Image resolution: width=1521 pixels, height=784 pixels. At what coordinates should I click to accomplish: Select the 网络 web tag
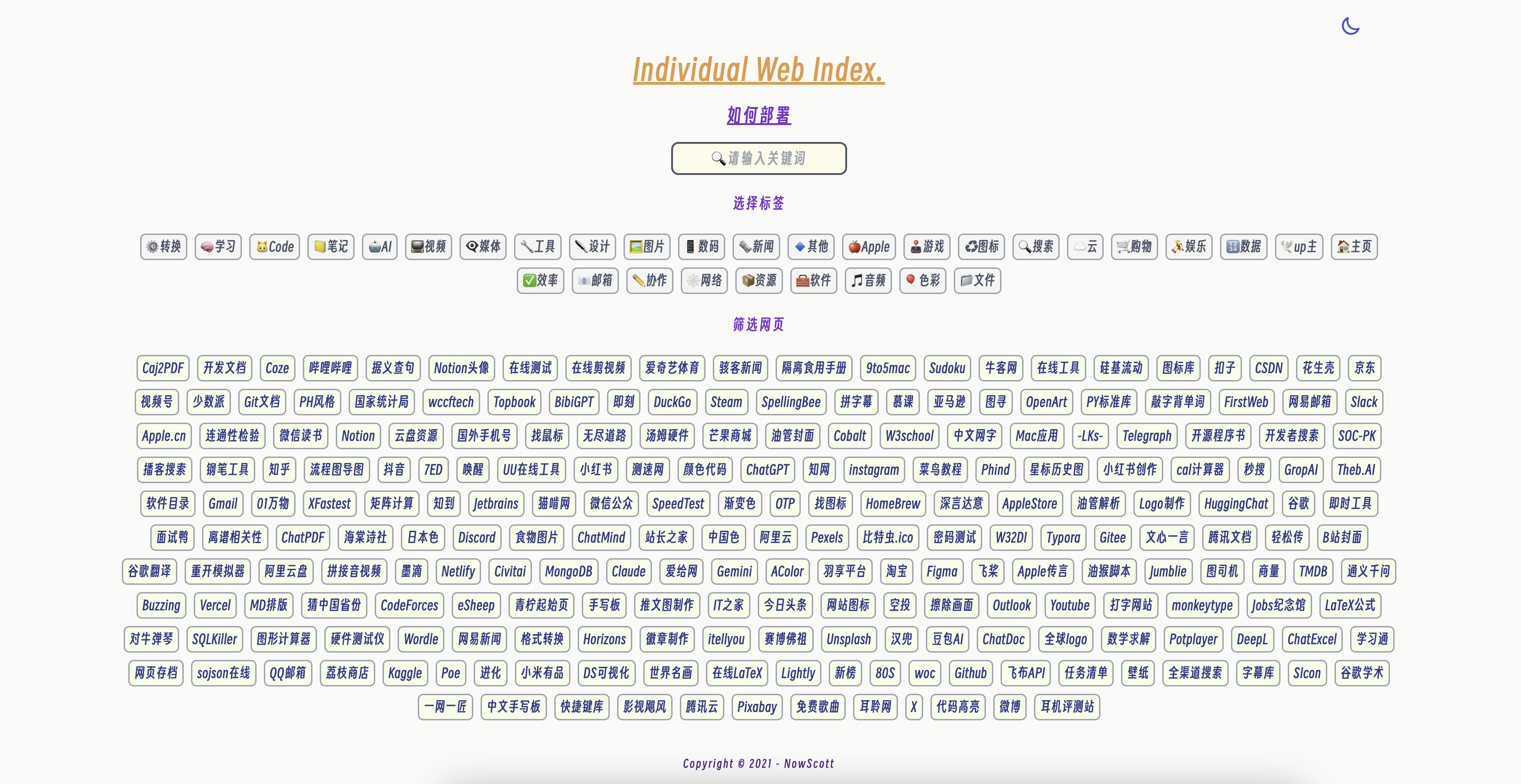(x=705, y=280)
